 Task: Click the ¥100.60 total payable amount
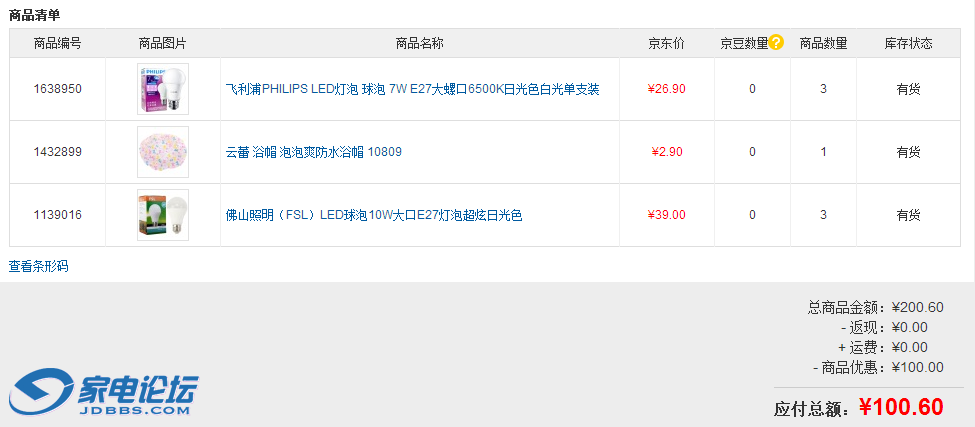coord(902,407)
